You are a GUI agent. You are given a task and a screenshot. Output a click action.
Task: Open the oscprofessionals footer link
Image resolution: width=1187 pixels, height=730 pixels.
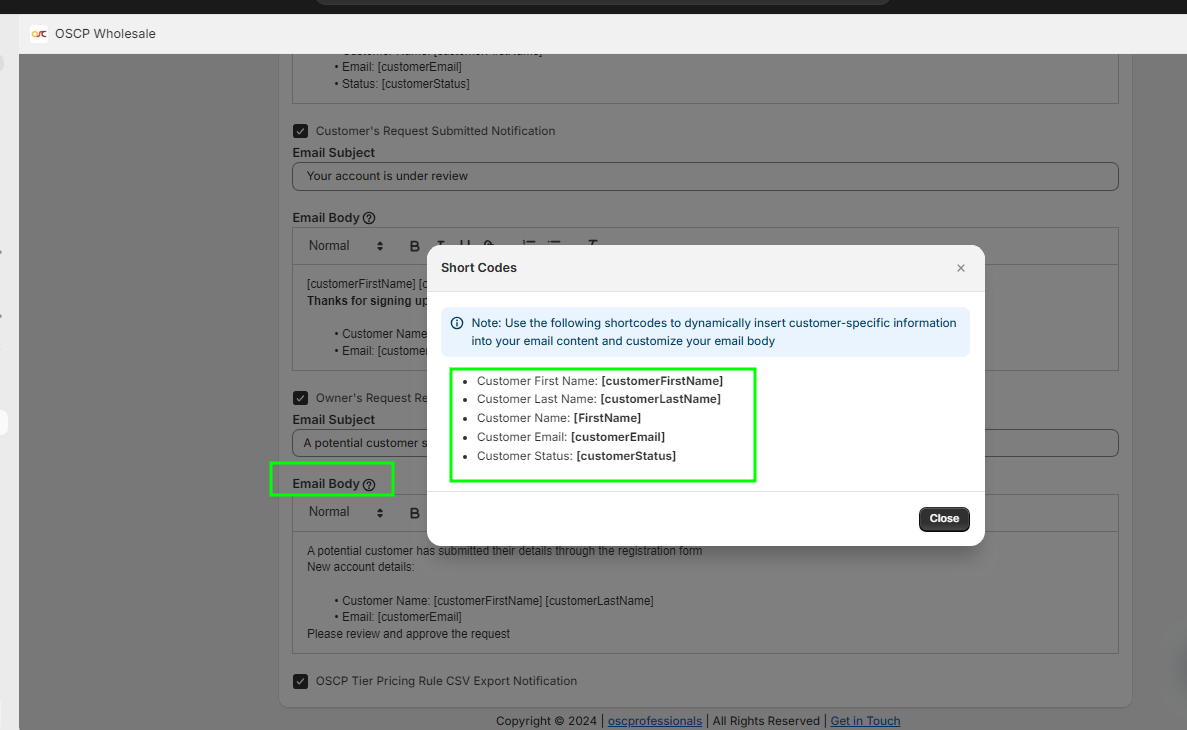[654, 721]
